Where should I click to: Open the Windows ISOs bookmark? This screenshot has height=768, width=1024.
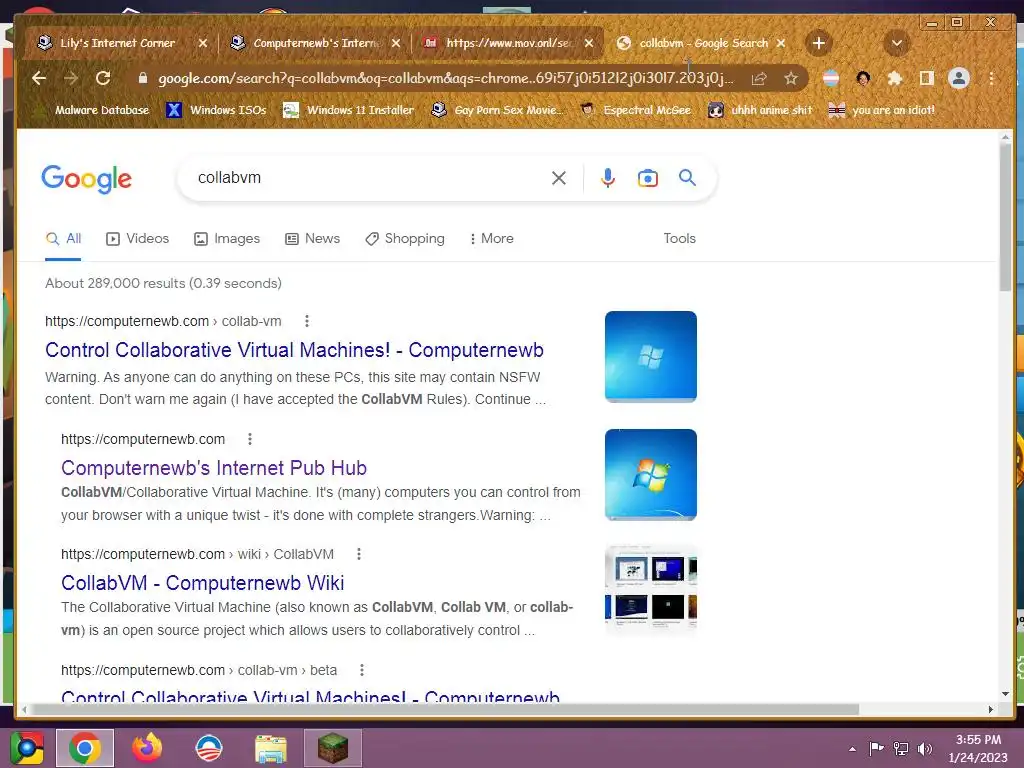tap(216, 110)
